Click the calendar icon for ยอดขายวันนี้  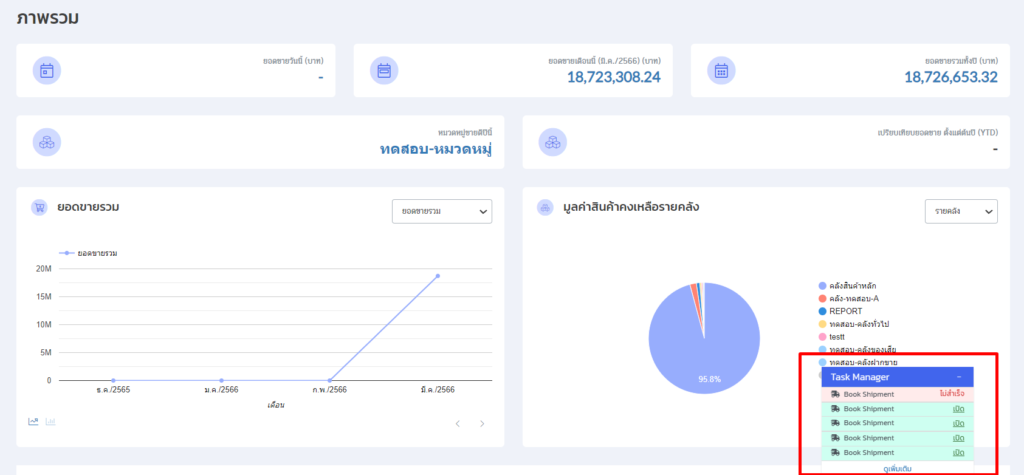click(47, 70)
